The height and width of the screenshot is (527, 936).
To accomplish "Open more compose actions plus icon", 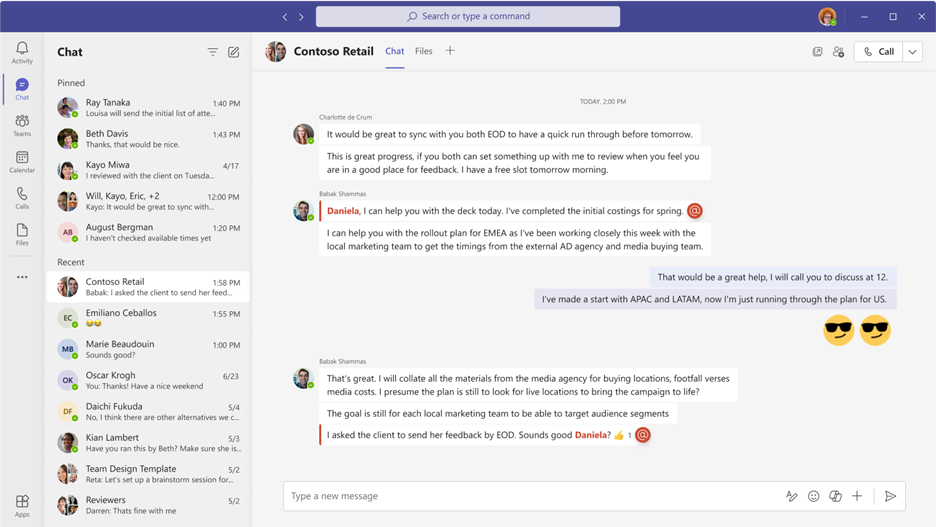I will click(x=857, y=496).
